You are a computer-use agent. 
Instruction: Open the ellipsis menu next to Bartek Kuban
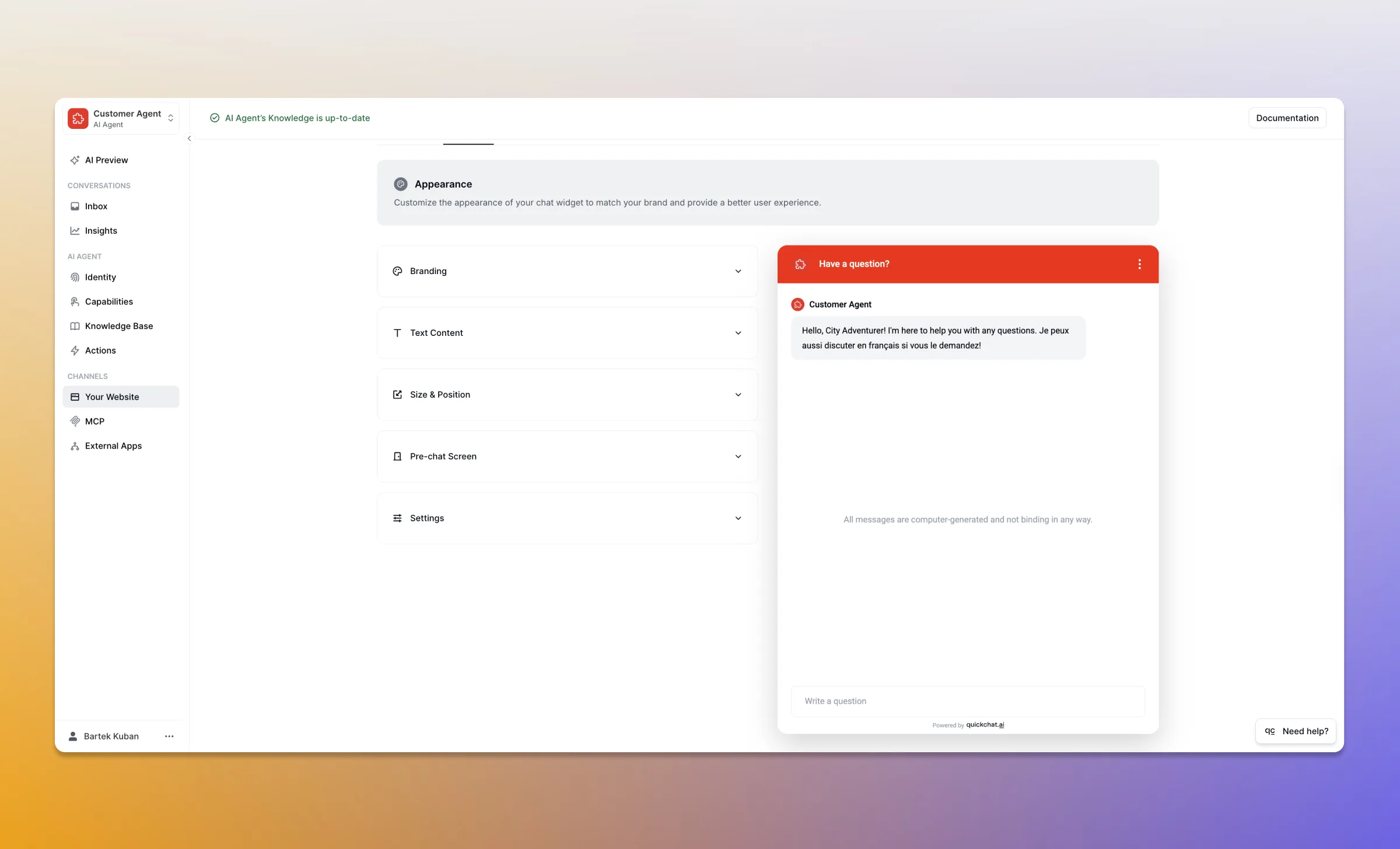pos(169,736)
